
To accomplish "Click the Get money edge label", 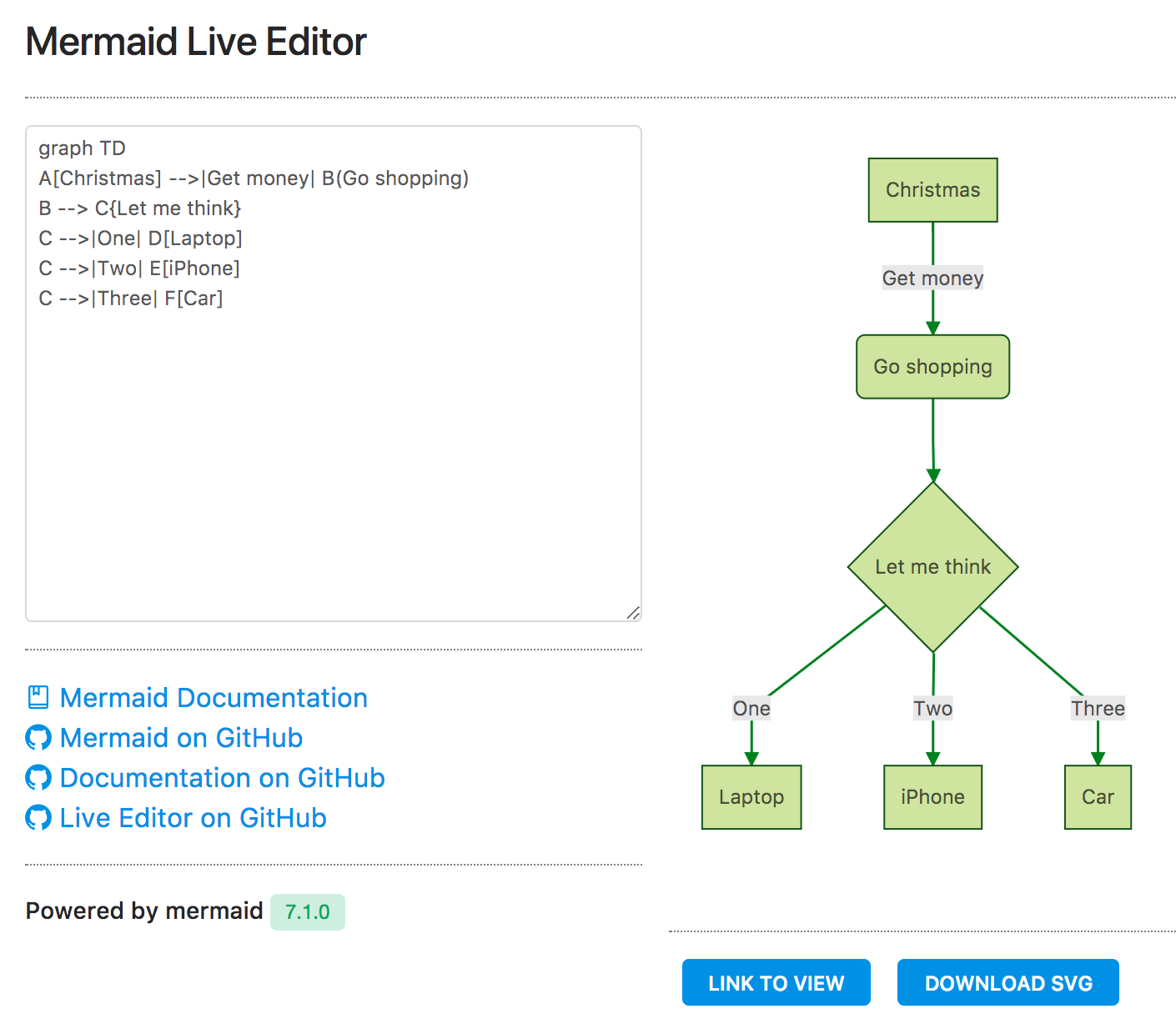I will pos(932,278).
